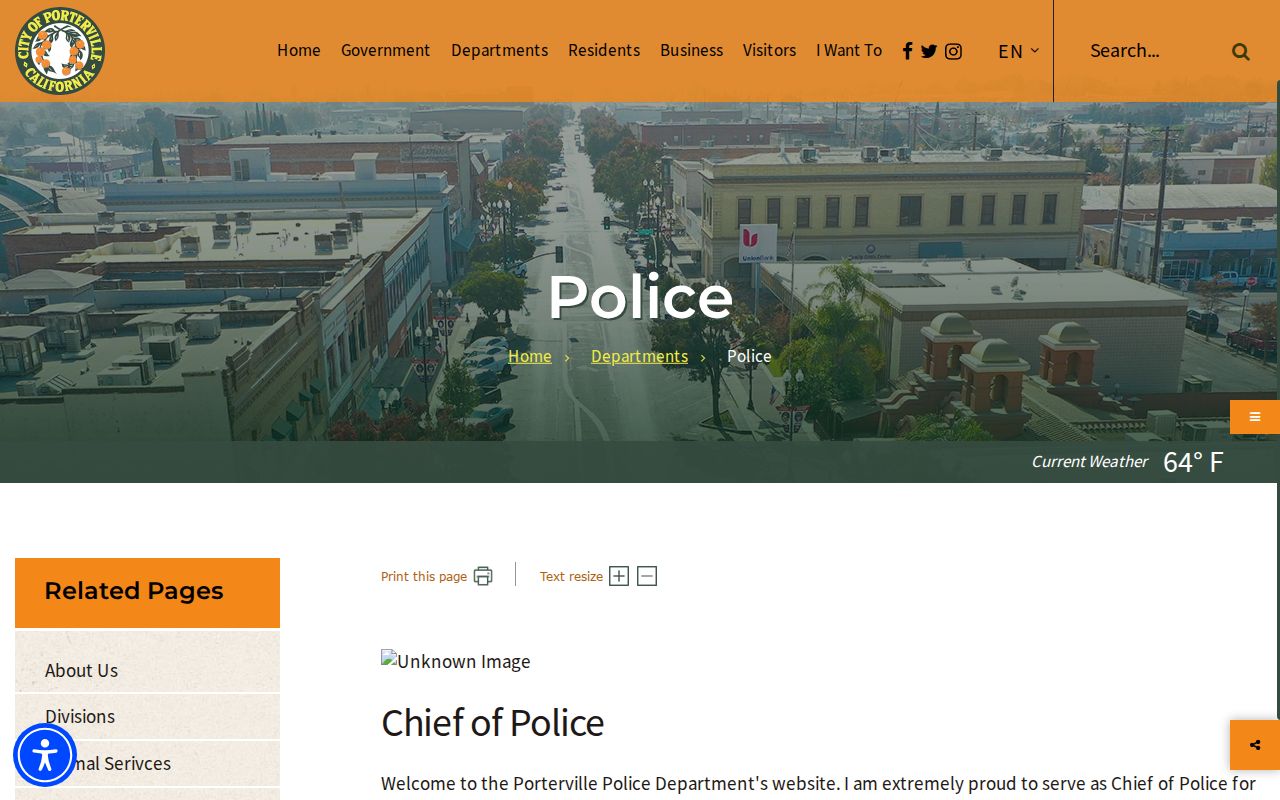This screenshot has height=800, width=1280.
Task: Follow the Departments breadcrumb link
Action: [x=639, y=356]
